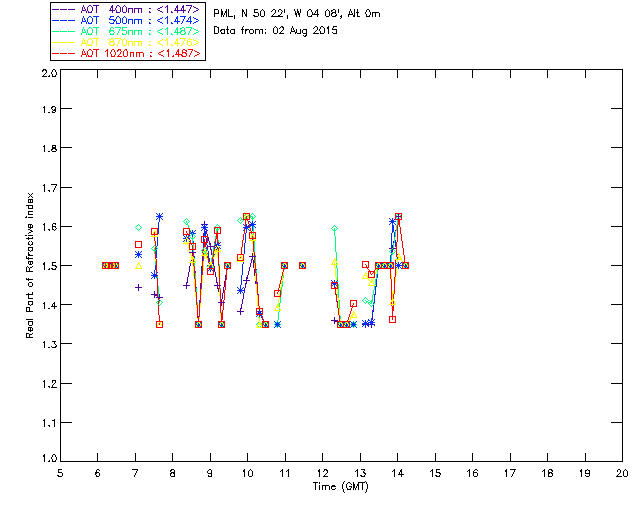Image resolution: width=640 pixels, height=512 pixels.
Task: Click the 7 x-axis tick label
Action: (x=135, y=473)
